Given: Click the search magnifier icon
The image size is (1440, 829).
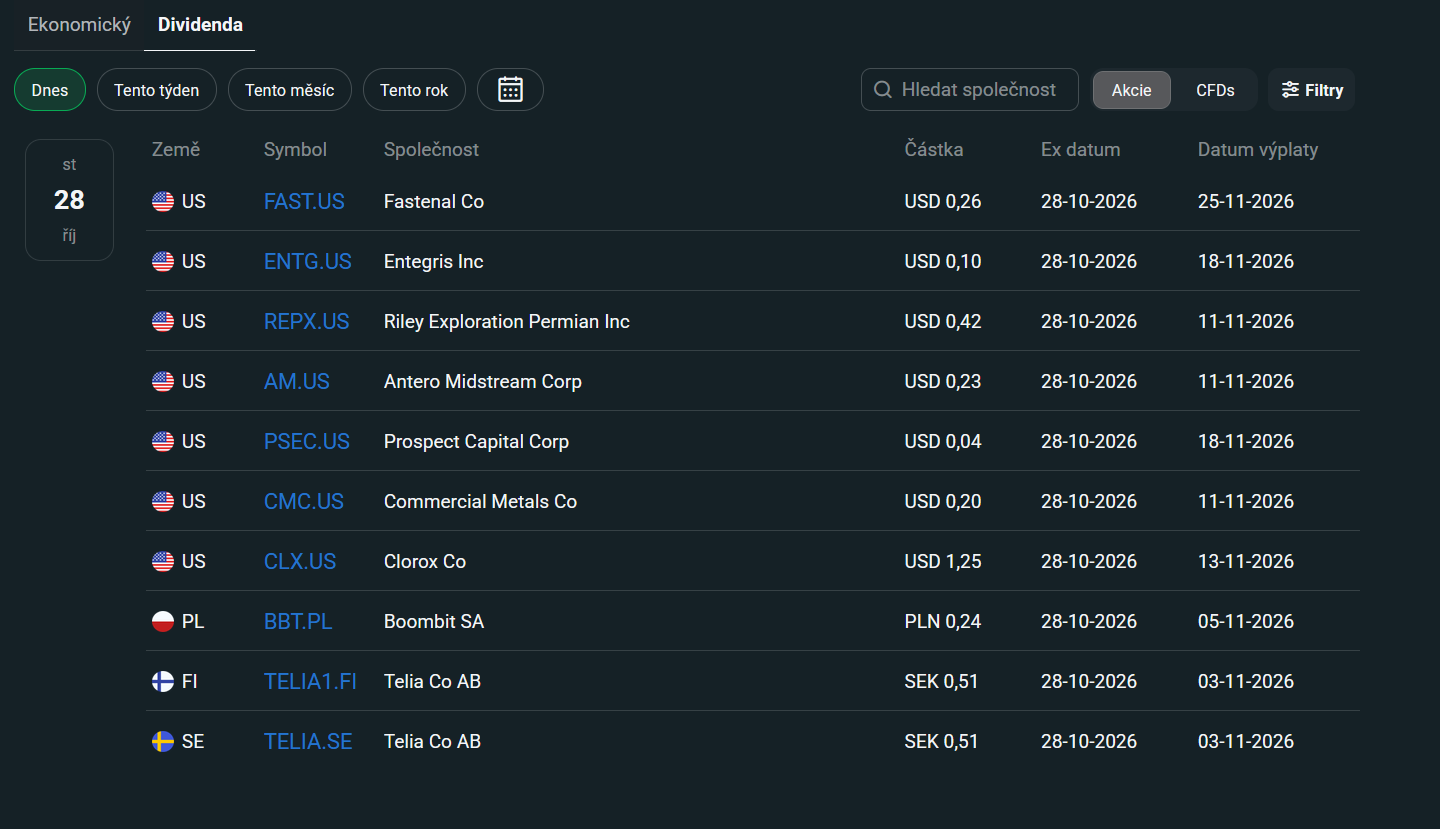Looking at the screenshot, I should coord(883,90).
